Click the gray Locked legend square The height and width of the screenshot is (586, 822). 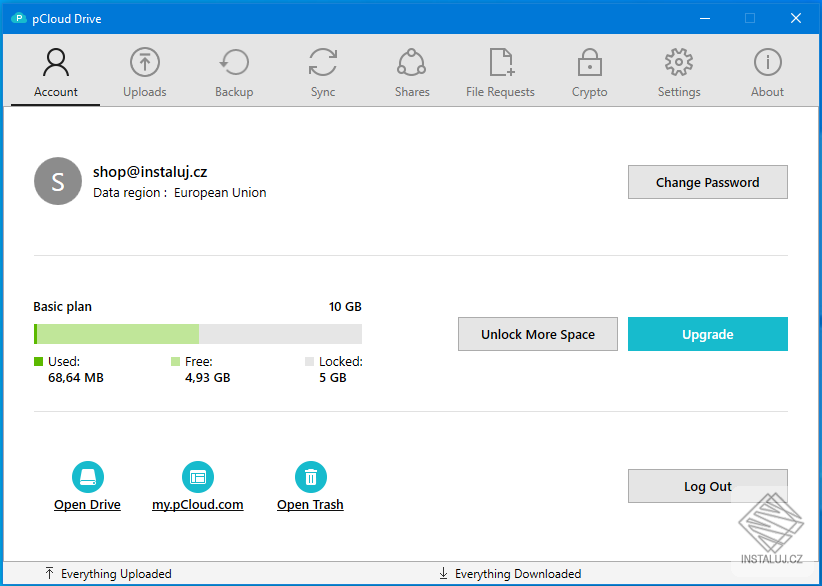[x=309, y=361]
